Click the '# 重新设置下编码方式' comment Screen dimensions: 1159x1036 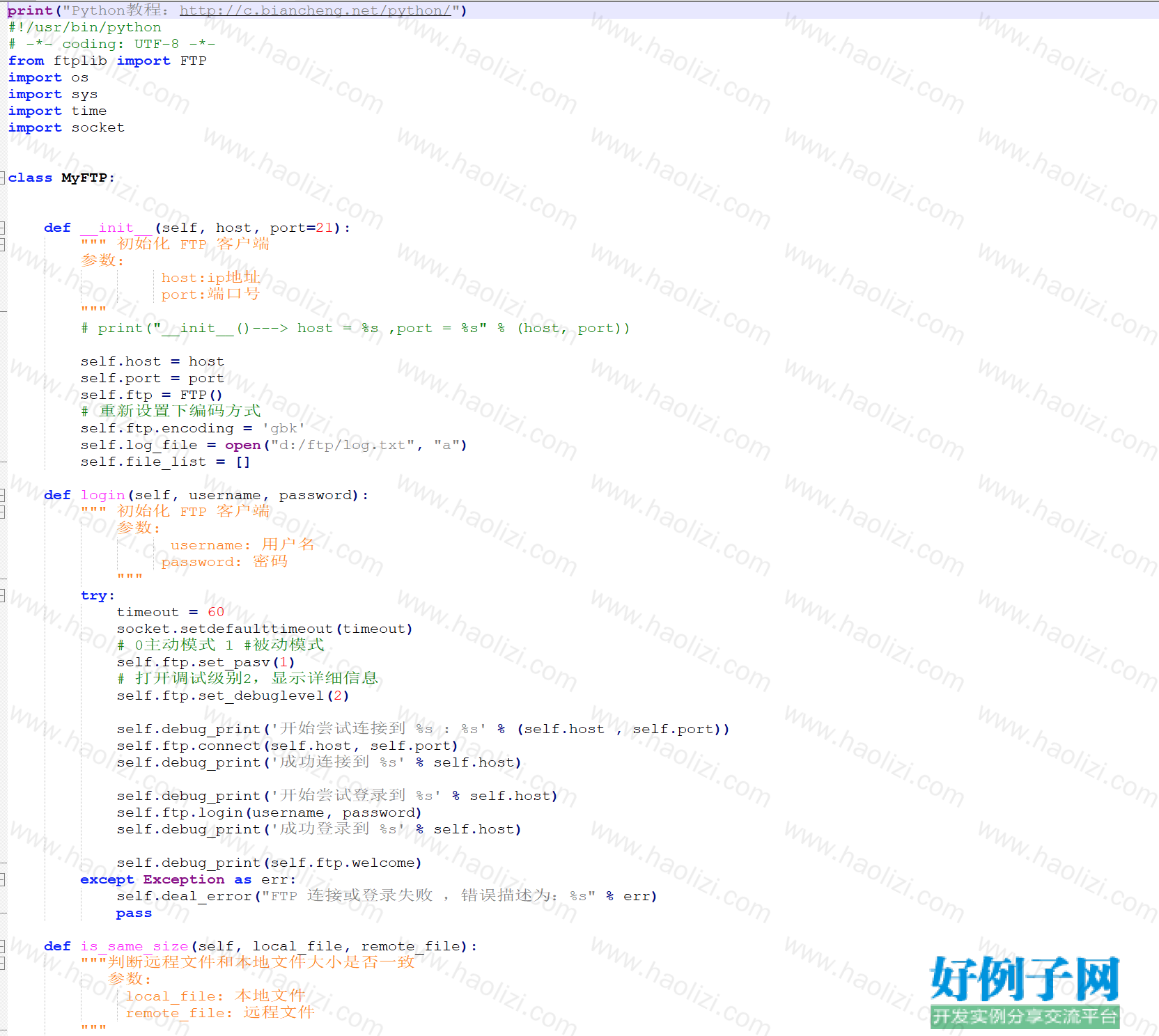pyautogui.click(x=171, y=411)
